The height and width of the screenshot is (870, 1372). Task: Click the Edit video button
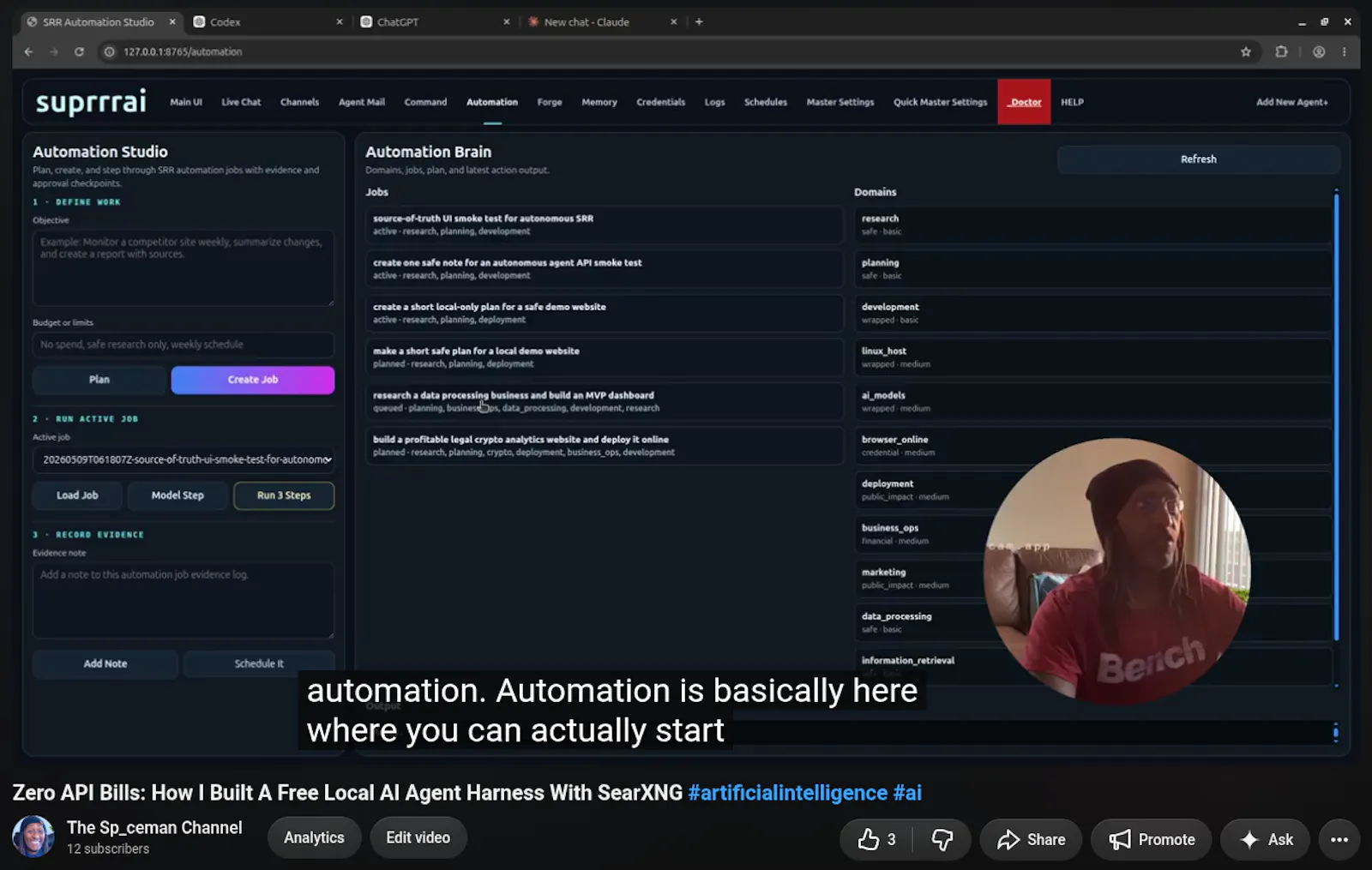tap(418, 838)
